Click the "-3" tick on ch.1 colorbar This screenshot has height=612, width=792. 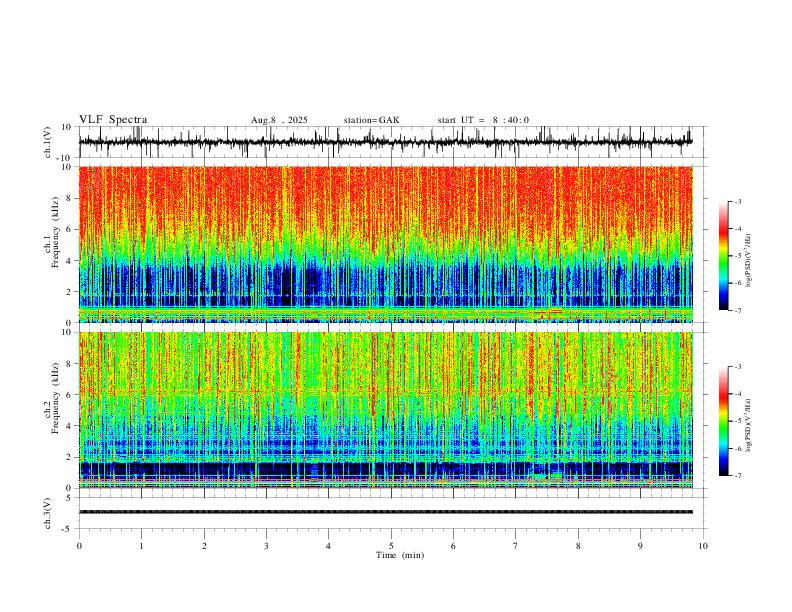[x=737, y=201]
